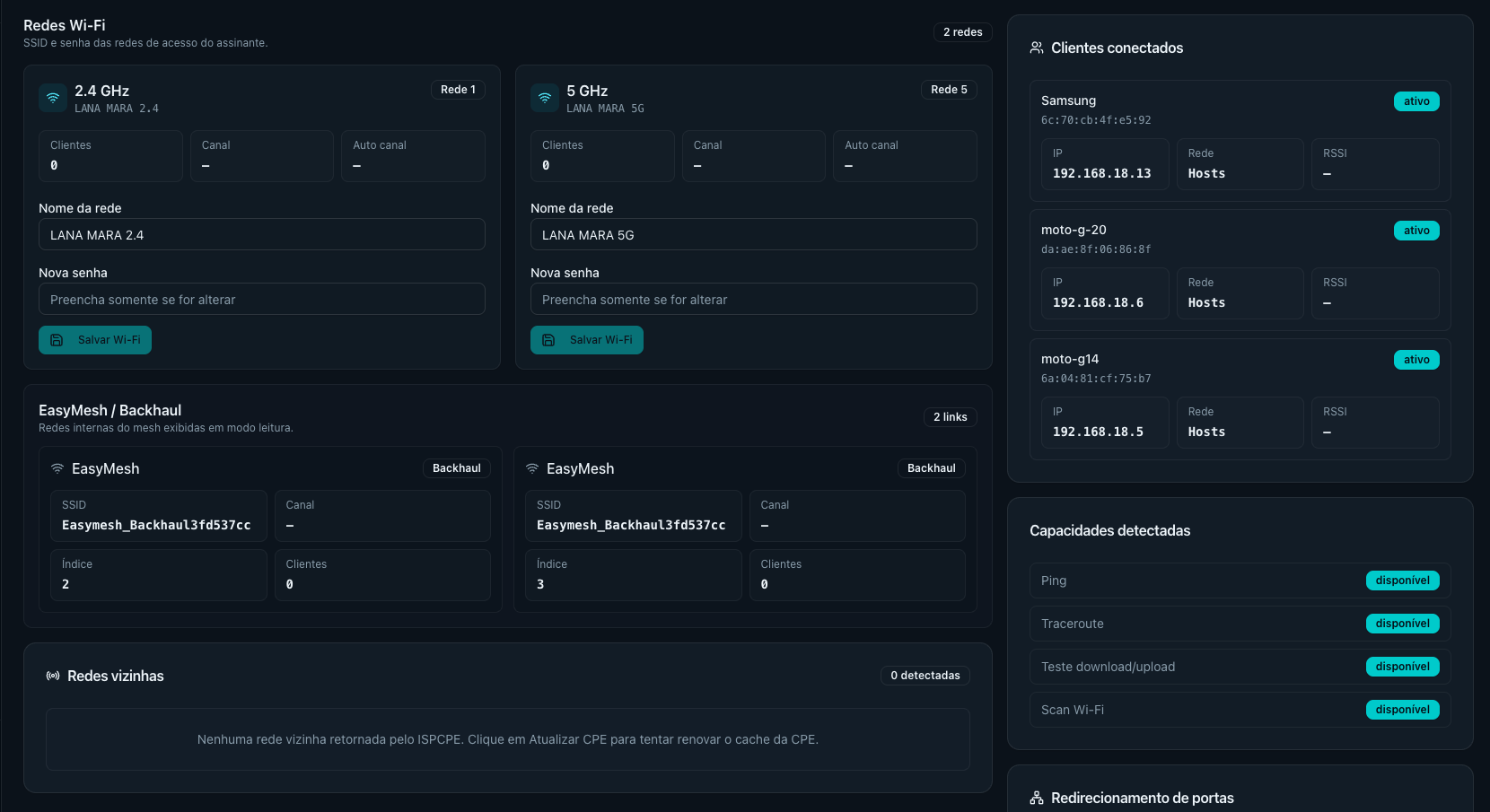The height and width of the screenshot is (812, 1490).
Task: Click the MAC address 6c:70:cb:4f:e5:92
Action: [1096, 120]
